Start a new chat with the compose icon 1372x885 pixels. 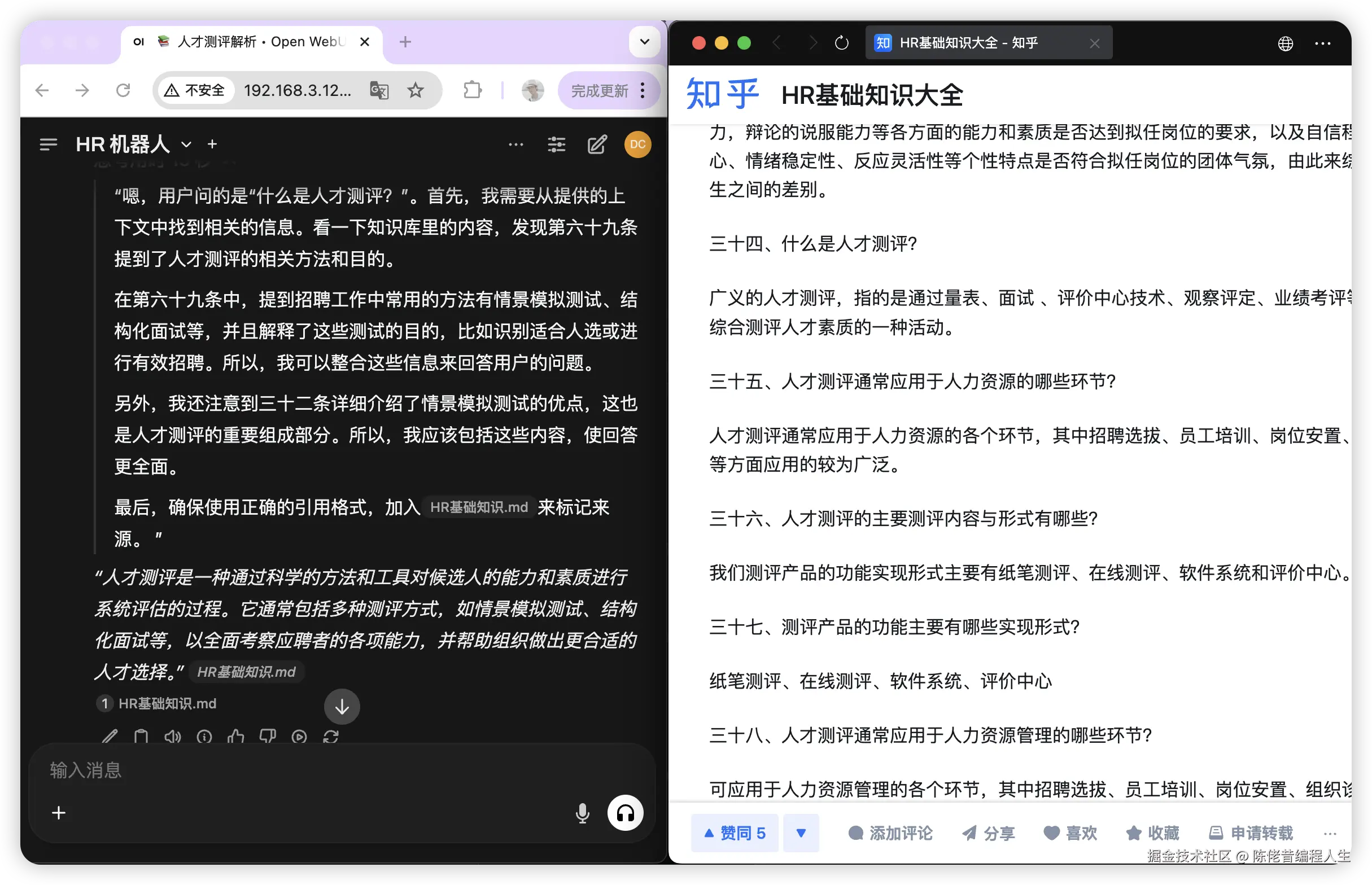coord(598,144)
